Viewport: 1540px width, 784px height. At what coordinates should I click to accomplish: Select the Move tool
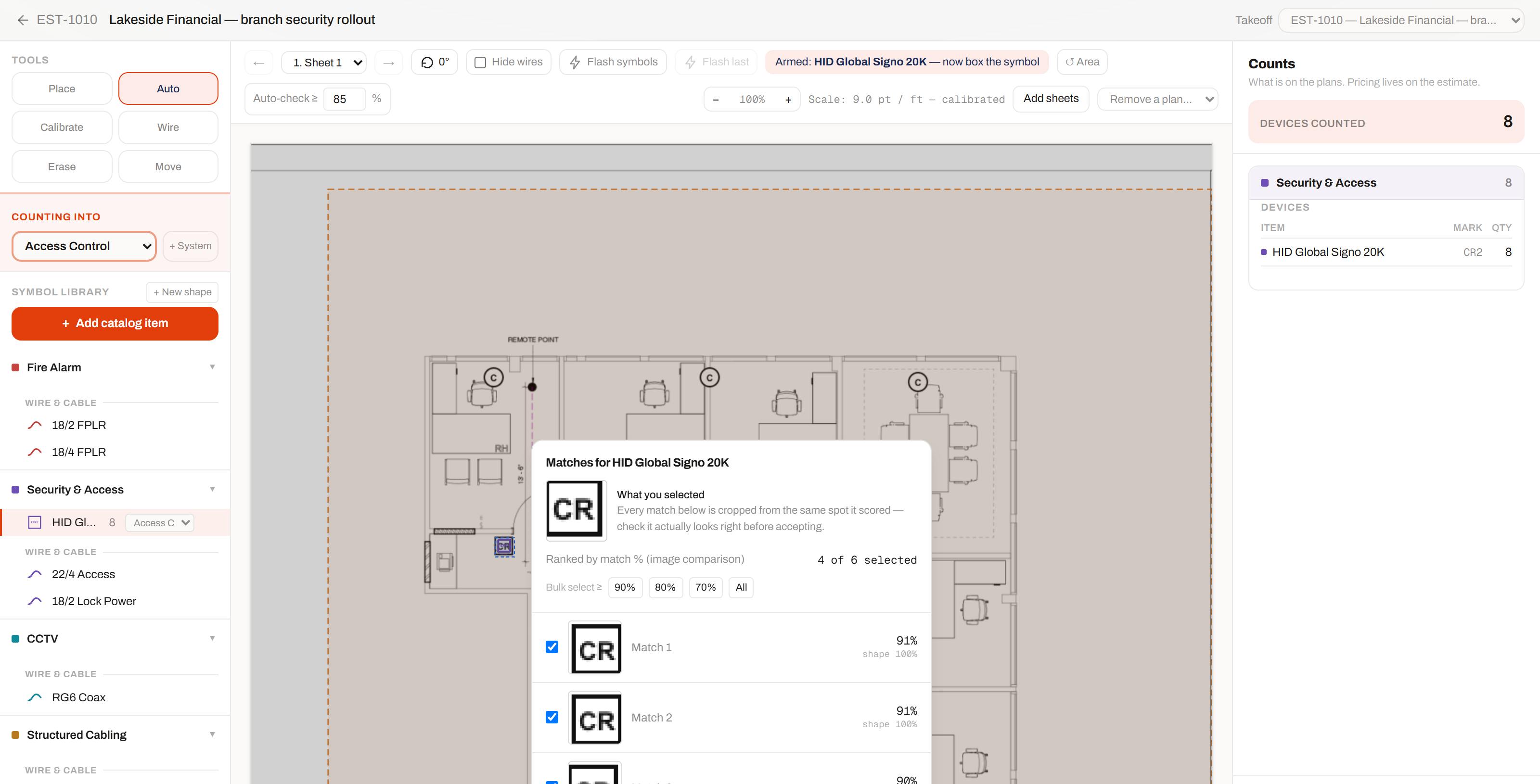tap(168, 167)
